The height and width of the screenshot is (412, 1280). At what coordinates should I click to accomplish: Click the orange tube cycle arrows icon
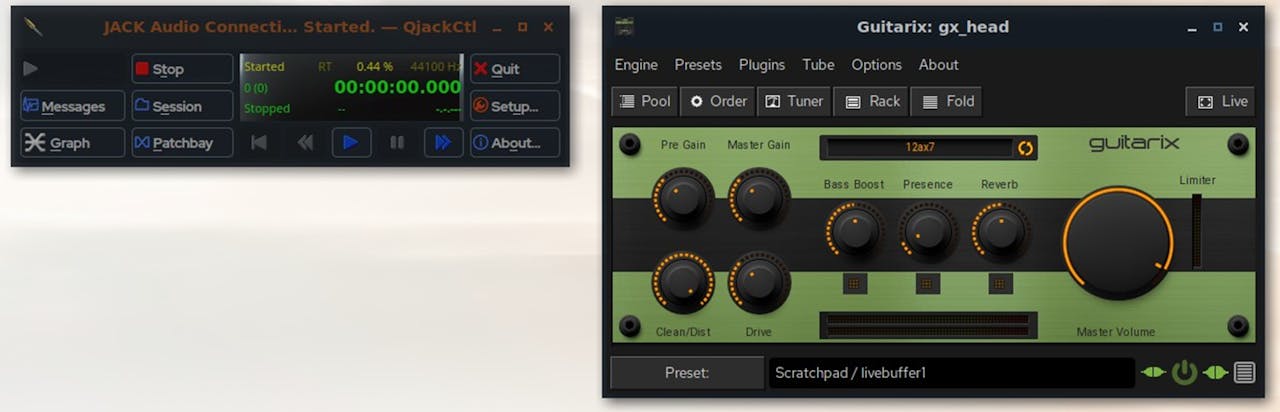click(1026, 149)
